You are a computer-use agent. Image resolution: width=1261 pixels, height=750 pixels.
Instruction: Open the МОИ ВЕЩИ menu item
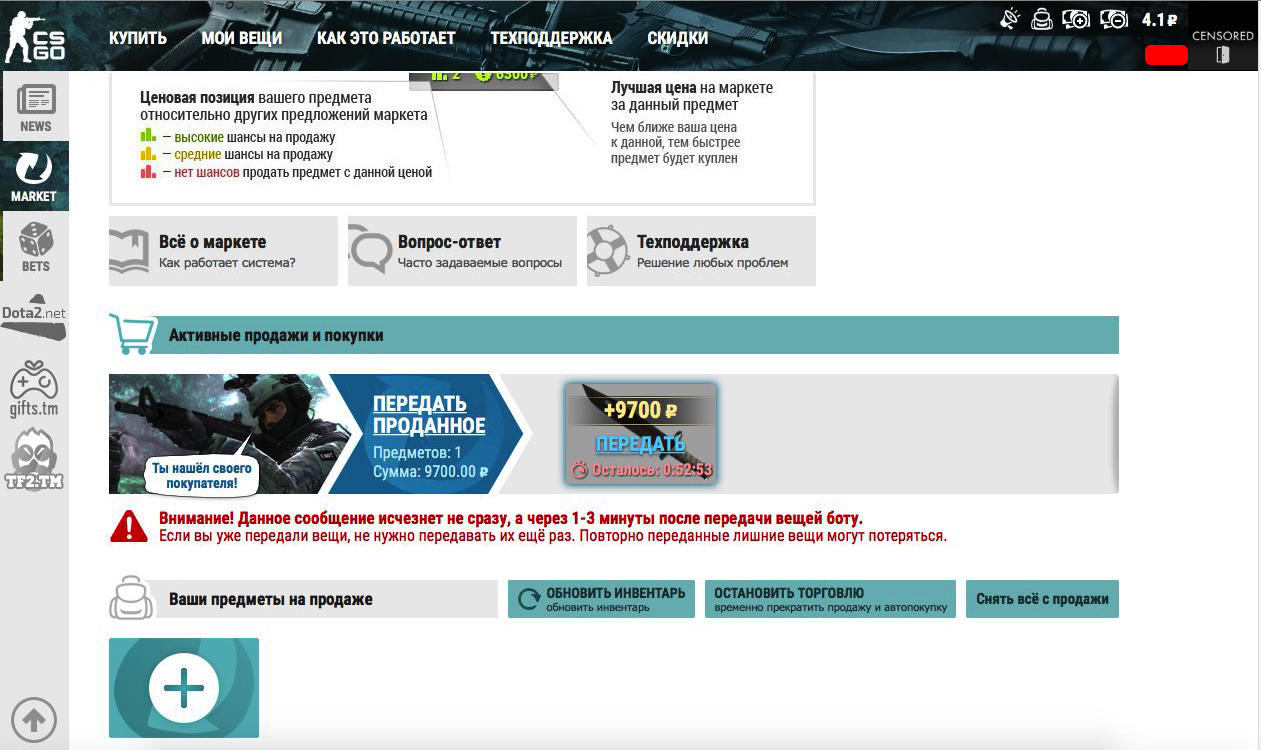[x=242, y=38]
